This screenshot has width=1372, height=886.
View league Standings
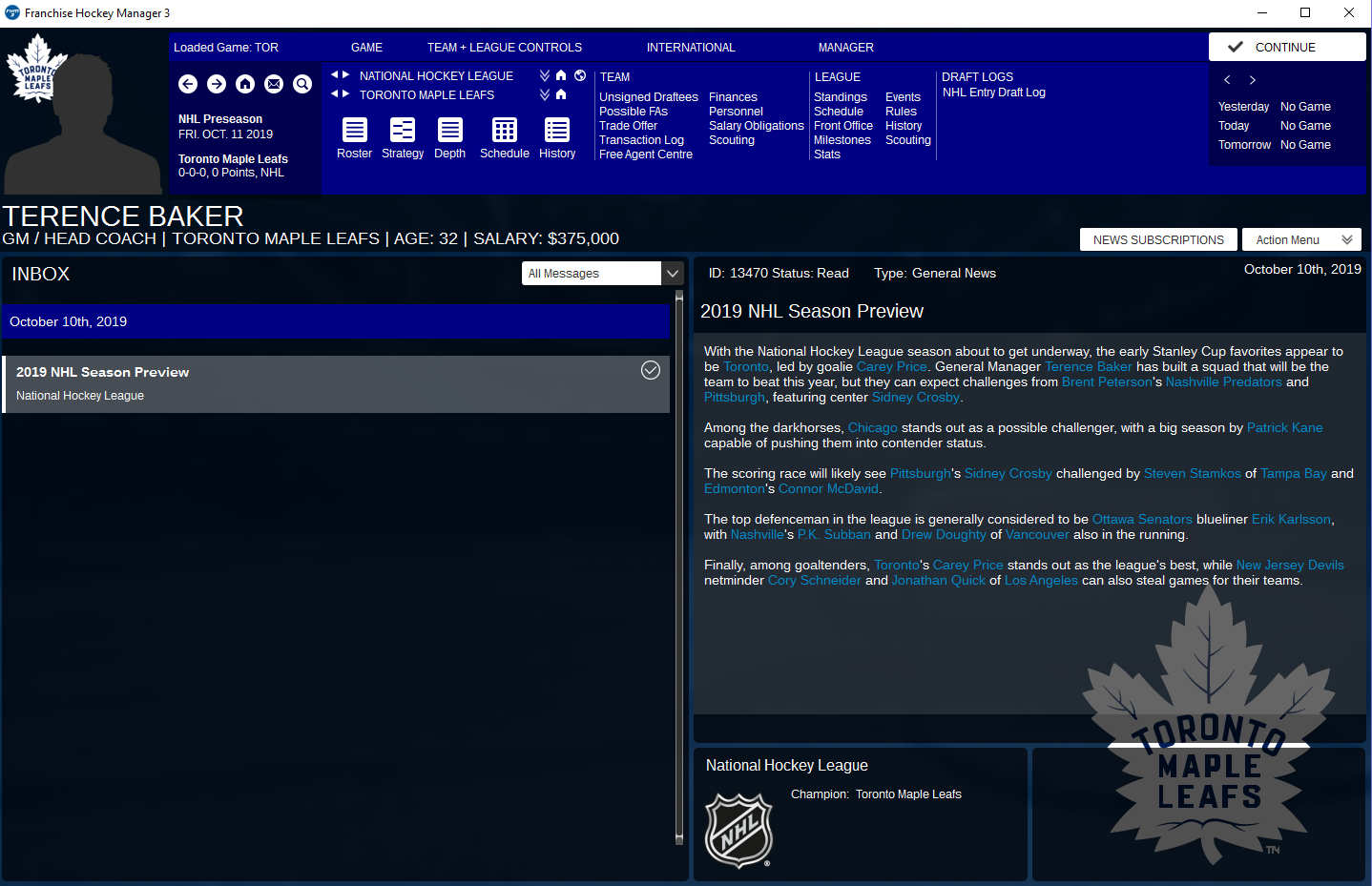tap(841, 97)
